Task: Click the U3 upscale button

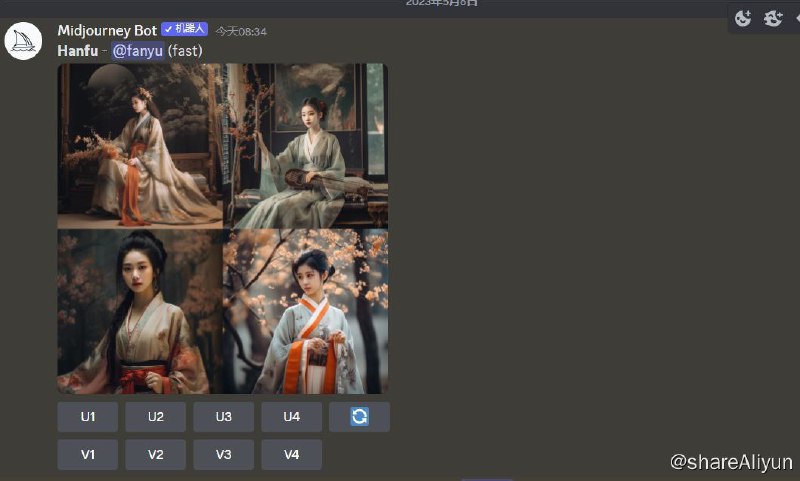Action: (x=224, y=417)
